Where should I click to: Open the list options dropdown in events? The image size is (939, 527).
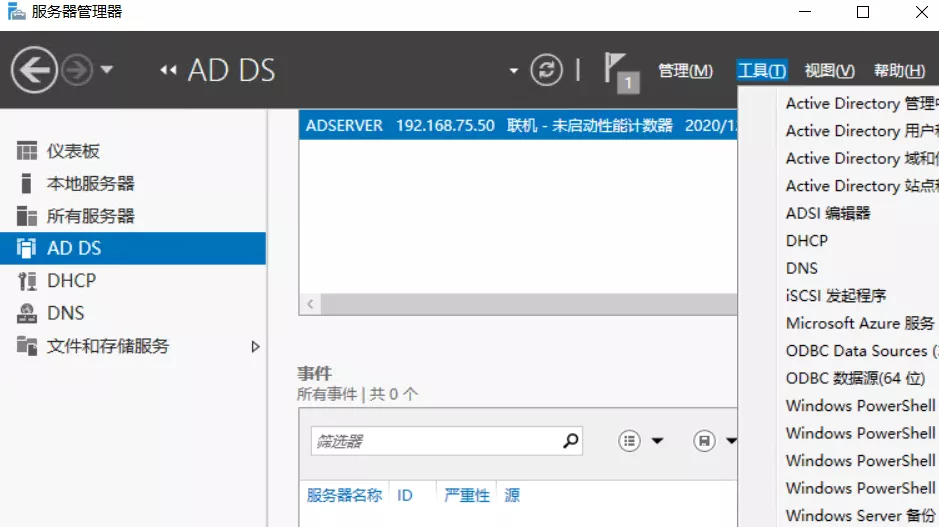[641, 441]
